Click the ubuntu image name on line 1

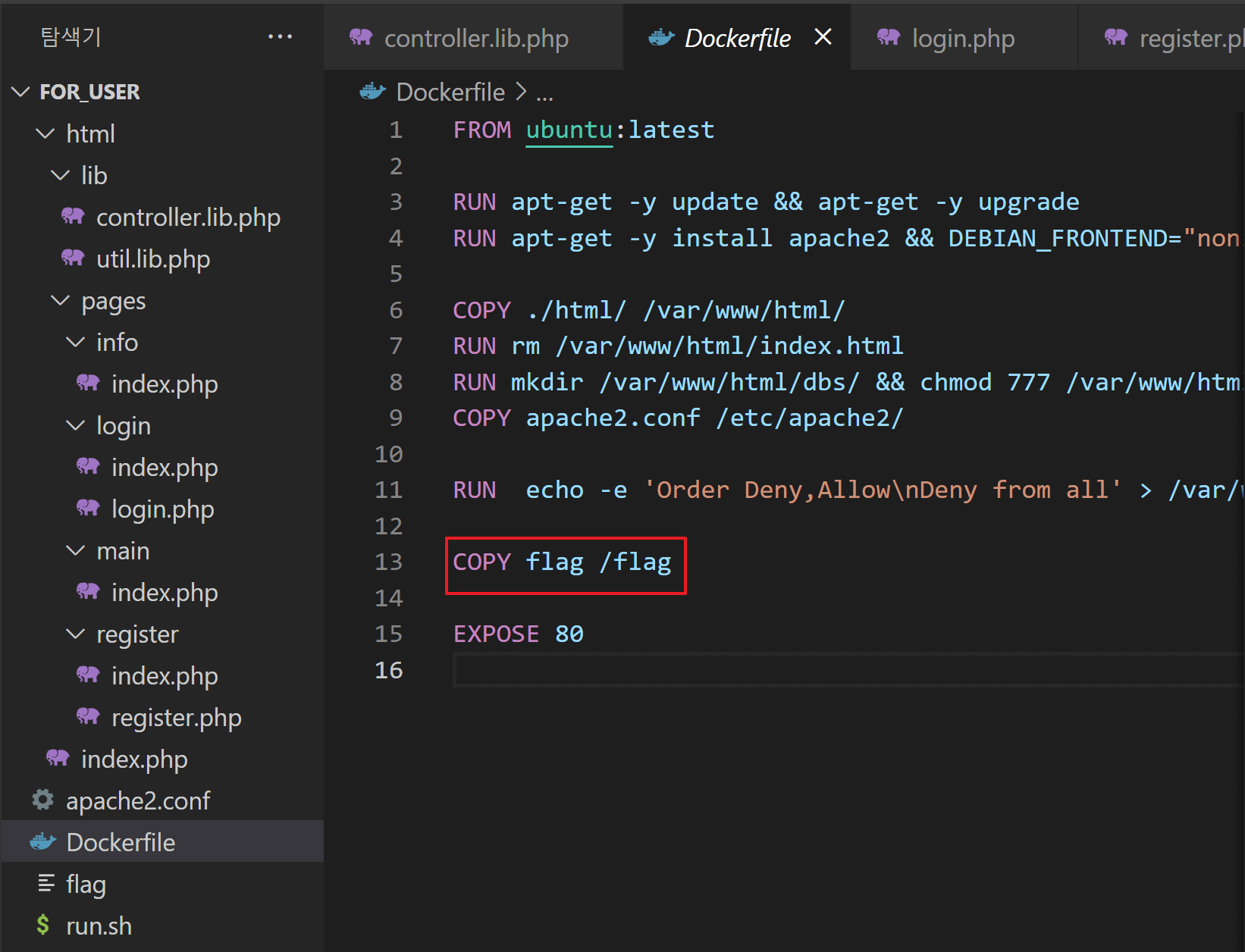pyautogui.click(x=569, y=130)
